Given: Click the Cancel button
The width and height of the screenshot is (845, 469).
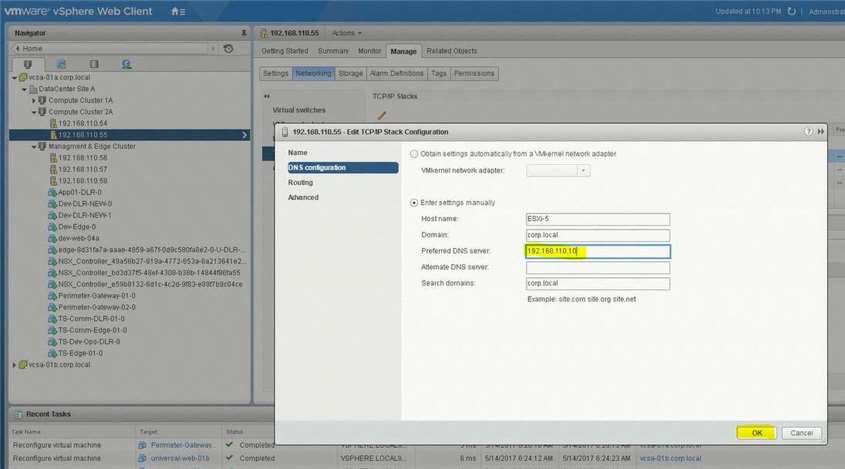Looking at the screenshot, I should tap(801, 433).
